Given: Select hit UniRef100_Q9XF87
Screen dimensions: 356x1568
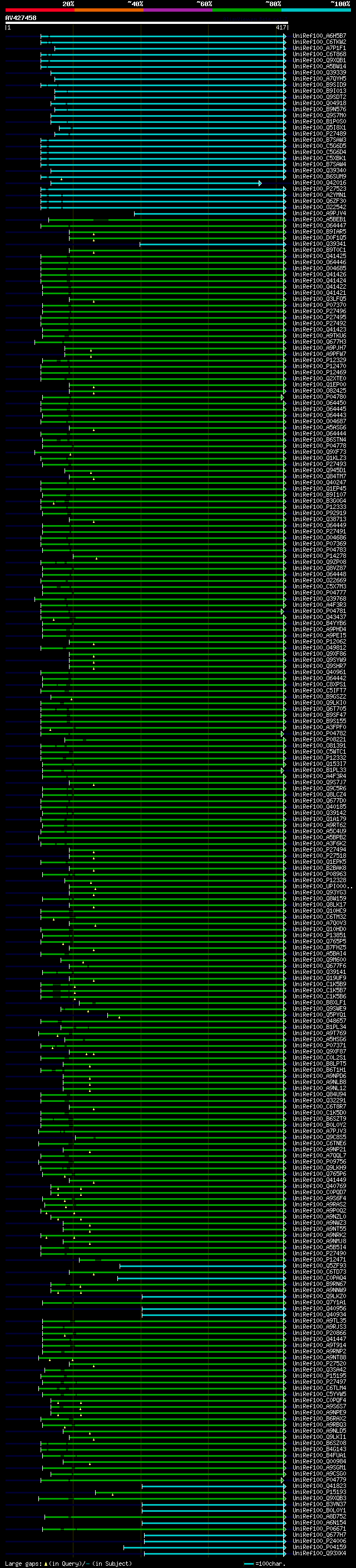Looking at the screenshot, I should [x=319, y=1051].
